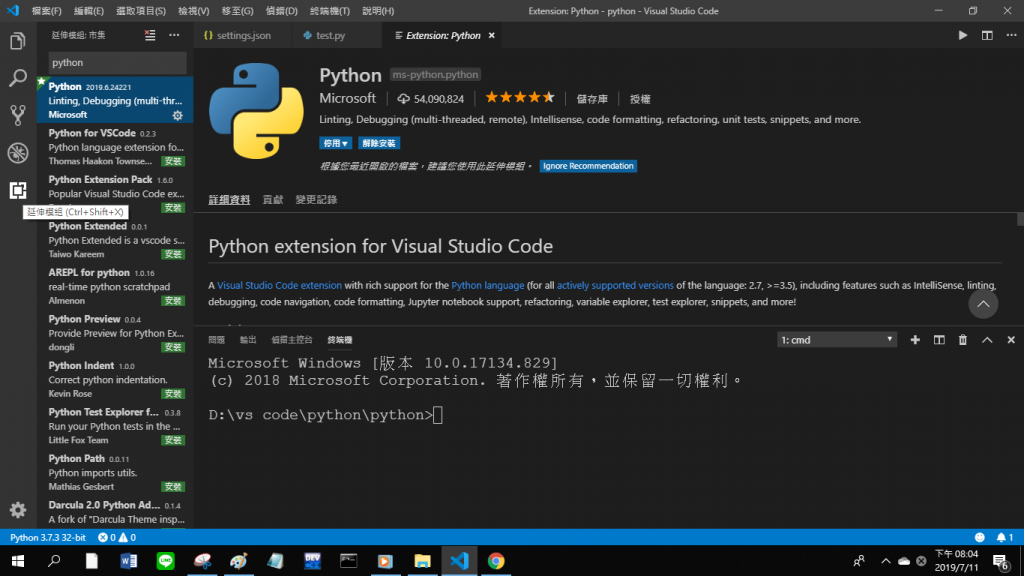The image size is (1024, 576).
Task: Split the terminal panel
Action: (939, 340)
